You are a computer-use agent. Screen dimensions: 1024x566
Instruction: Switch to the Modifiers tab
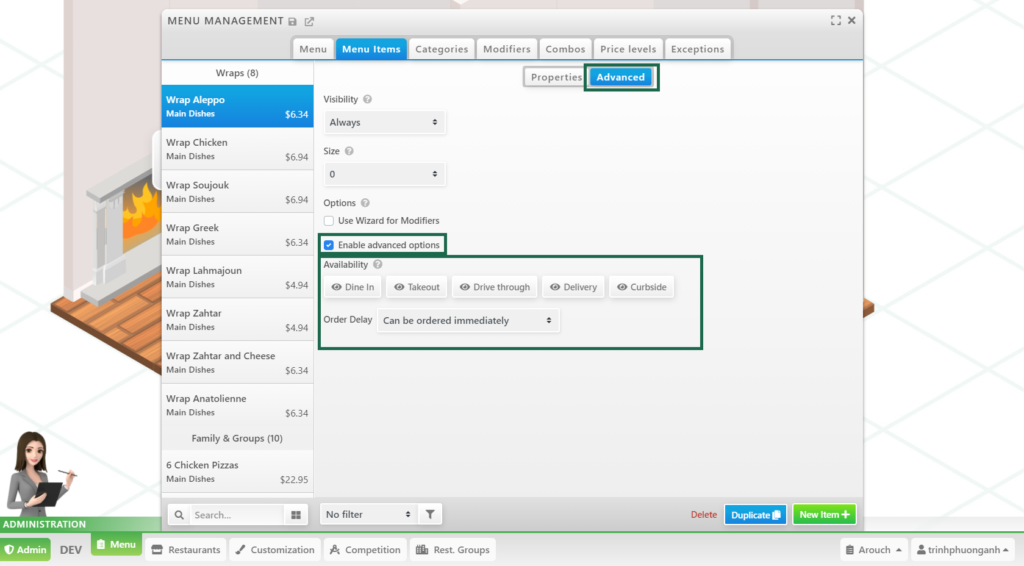click(506, 49)
